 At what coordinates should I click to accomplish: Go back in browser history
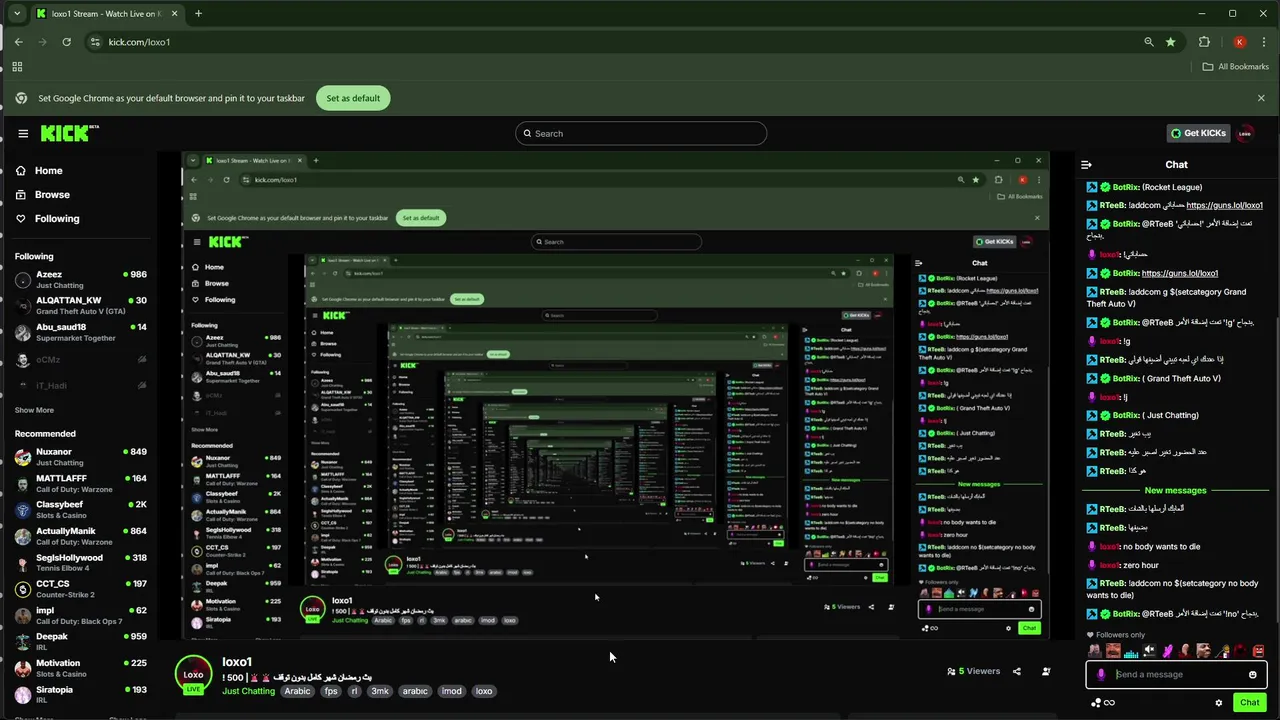[18, 42]
